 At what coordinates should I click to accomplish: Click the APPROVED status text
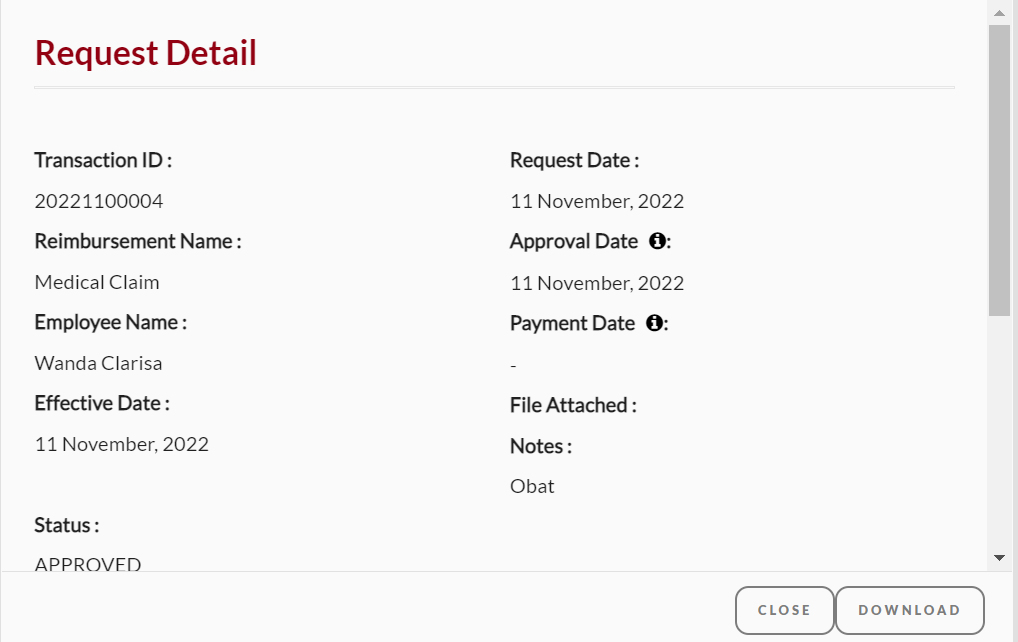point(88,563)
